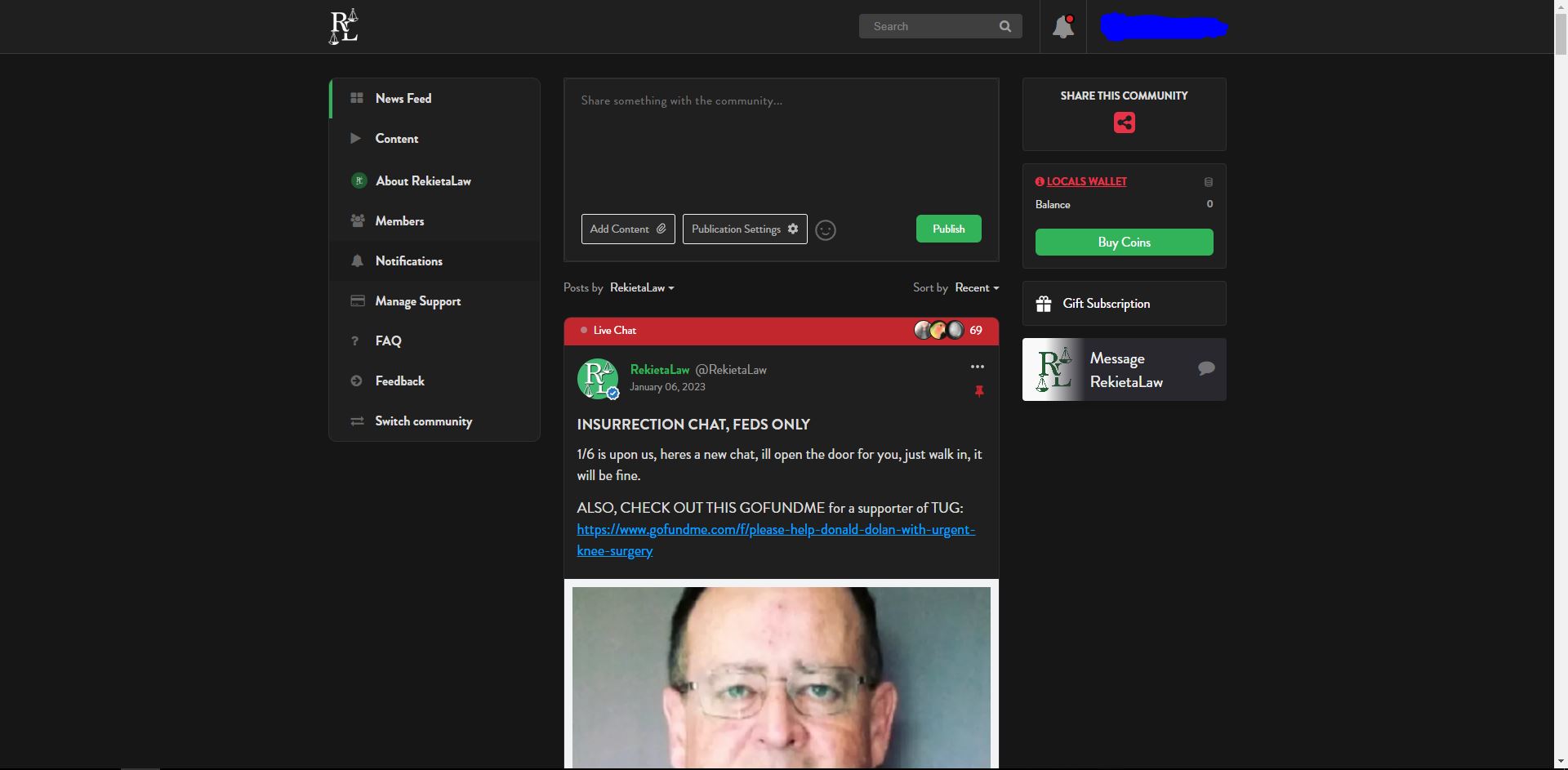Click the RL logo in header
The image size is (1568, 770).
pos(343,26)
